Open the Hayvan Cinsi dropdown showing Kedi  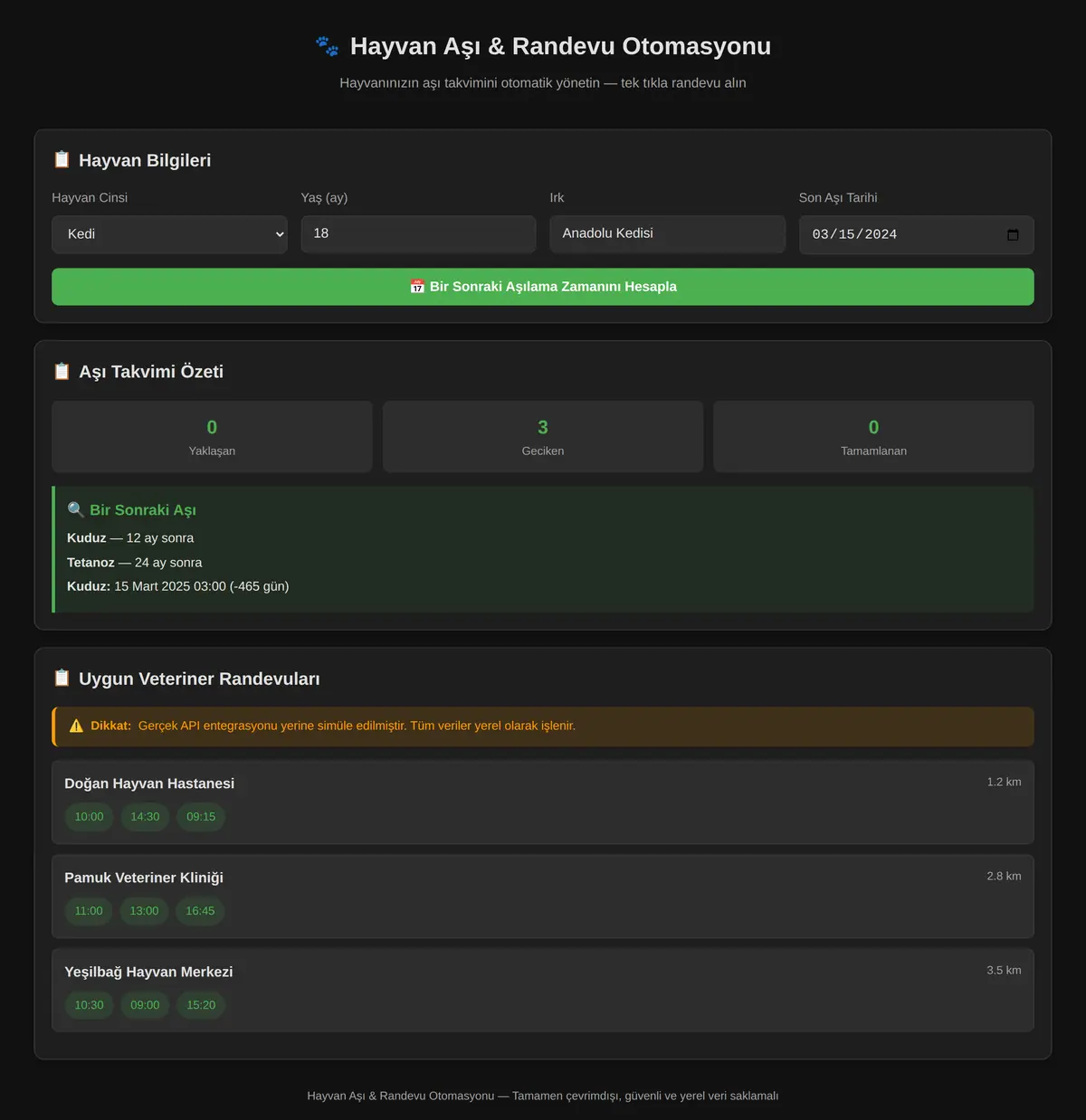[x=169, y=234]
